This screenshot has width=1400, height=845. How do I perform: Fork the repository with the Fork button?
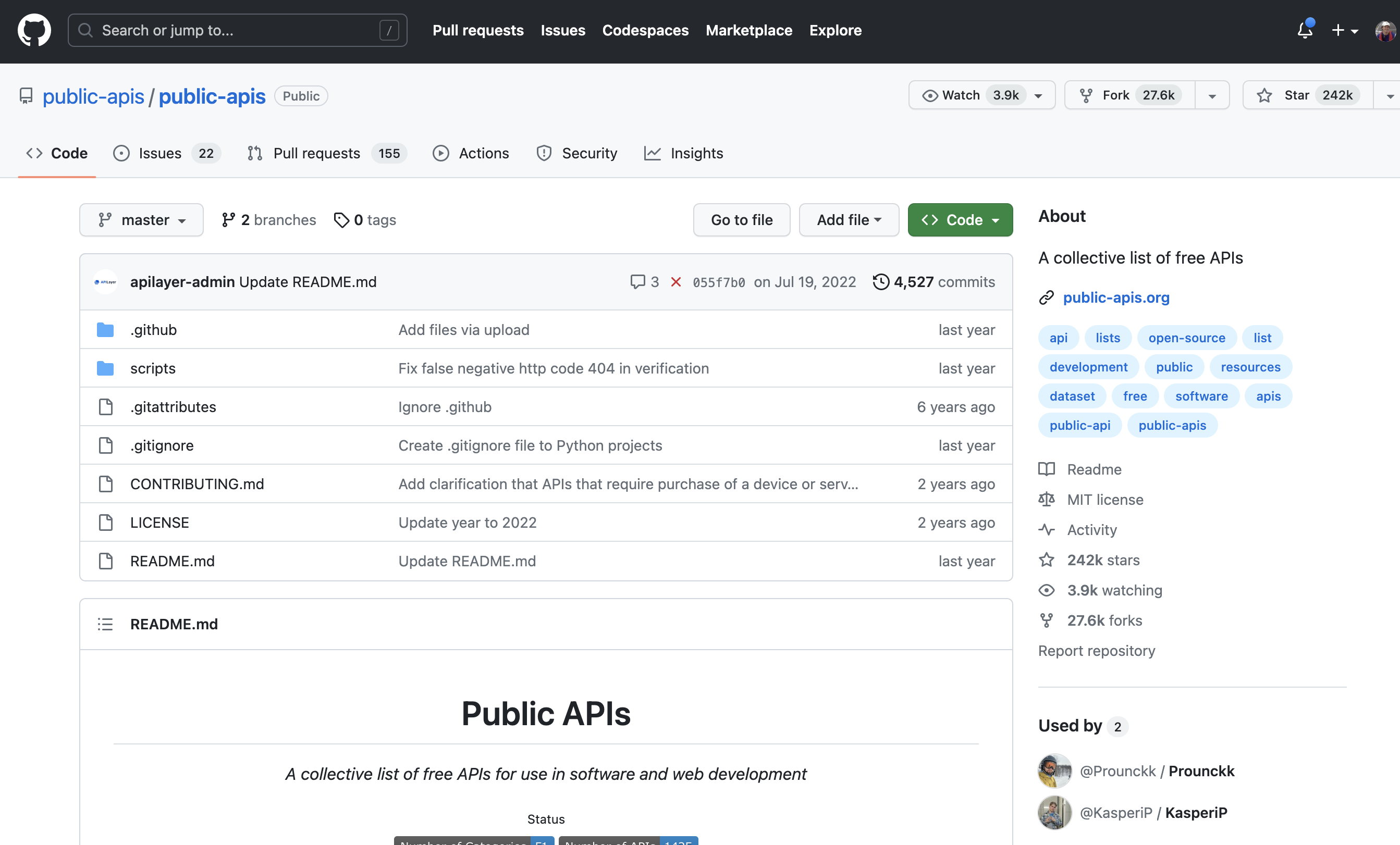1130,95
